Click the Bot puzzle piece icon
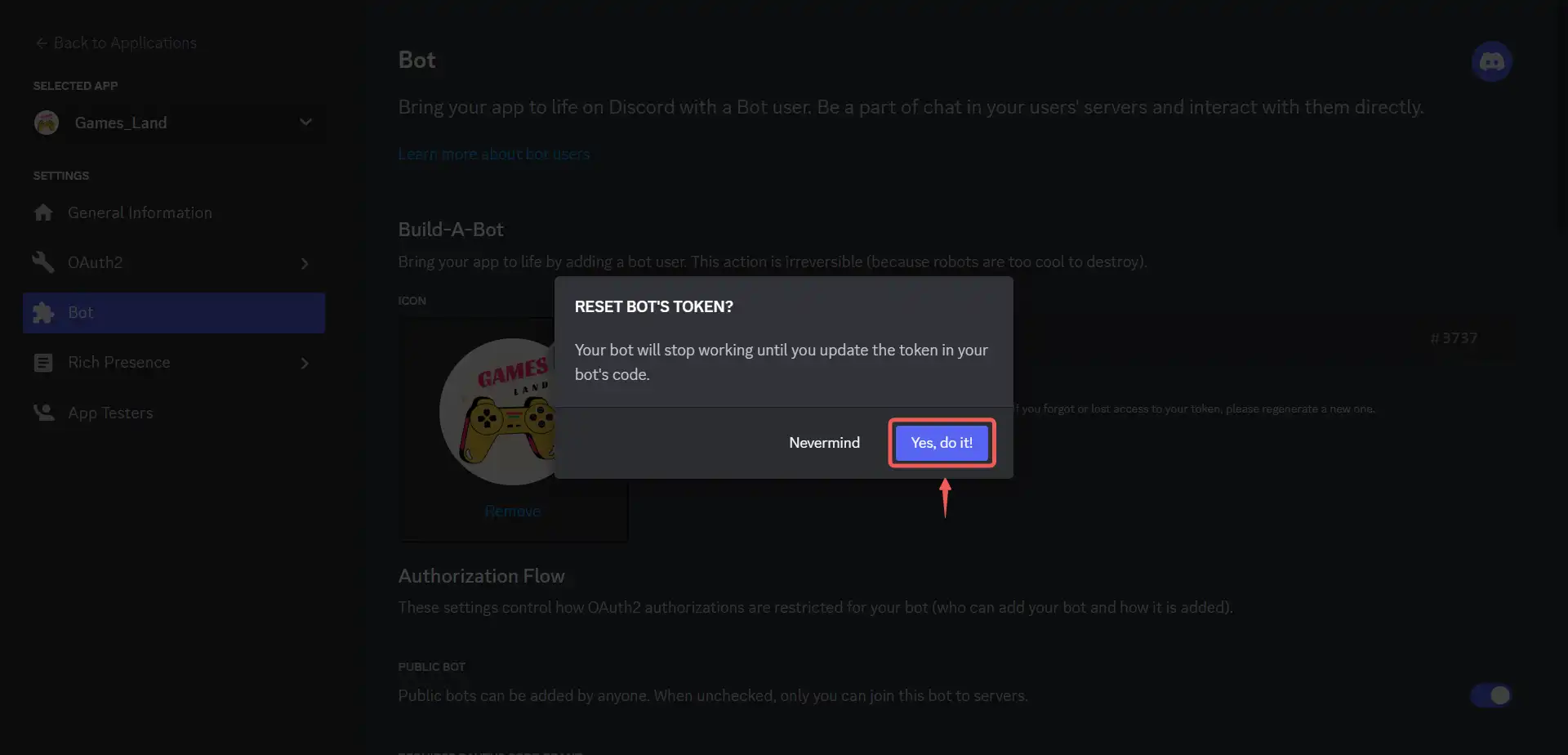 pos(43,313)
